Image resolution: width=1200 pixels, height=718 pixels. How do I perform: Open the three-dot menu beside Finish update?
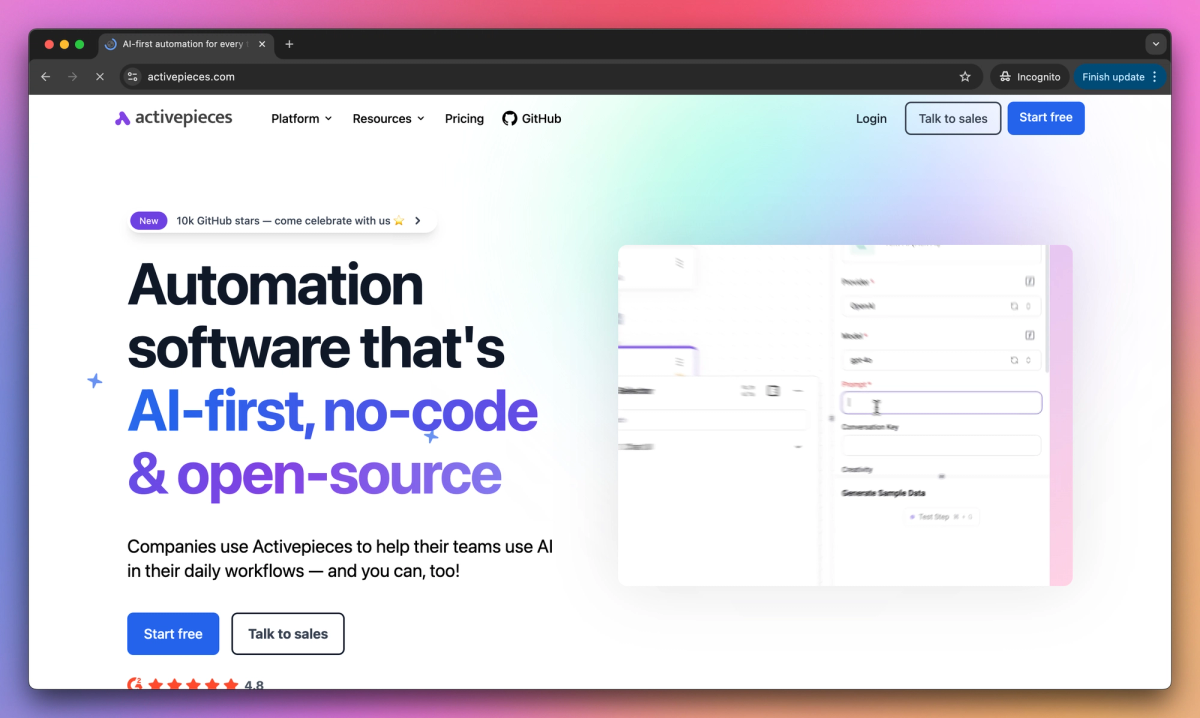(1157, 76)
